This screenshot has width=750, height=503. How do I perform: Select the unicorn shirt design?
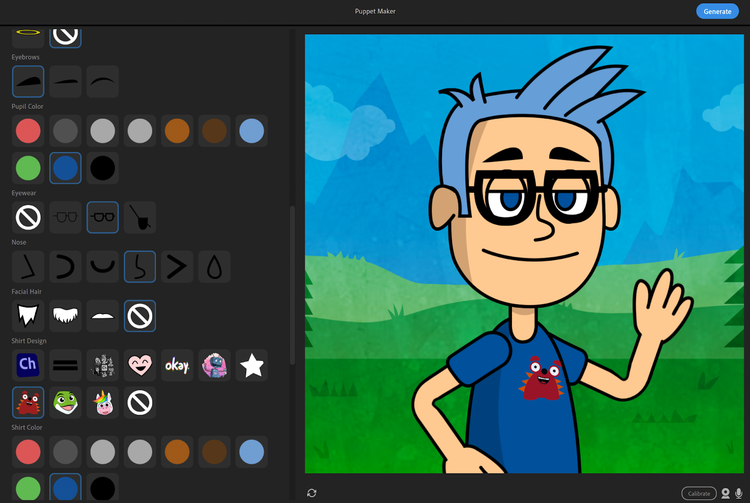tap(102, 402)
